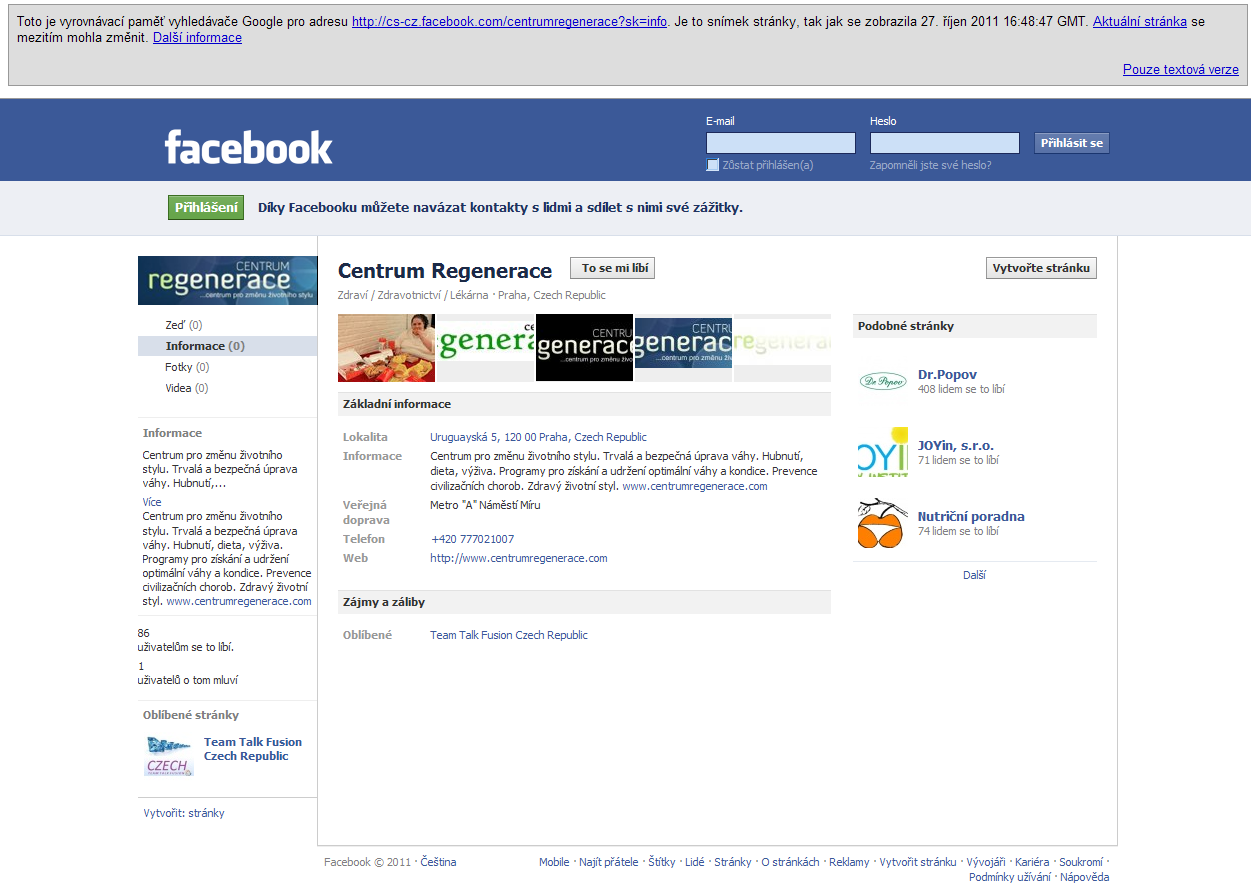Click the Centrum Regenerace profile picture
Viewport: 1251px width, 896px height.
[x=228, y=281]
